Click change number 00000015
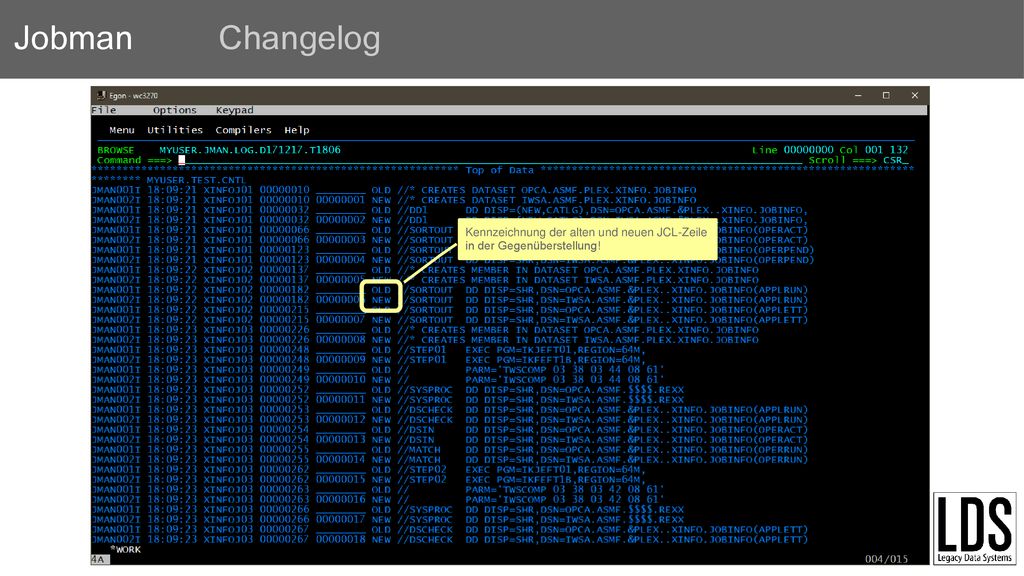The height and width of the screenshot is (576, 1024). [x=340, y=479]
